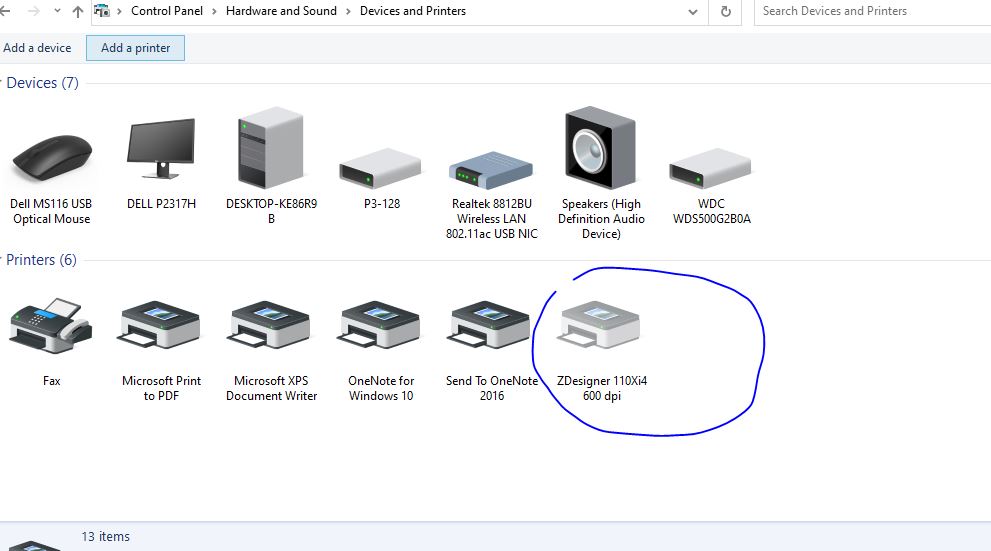Click the 'P3-128' label text

click(382, 203)
